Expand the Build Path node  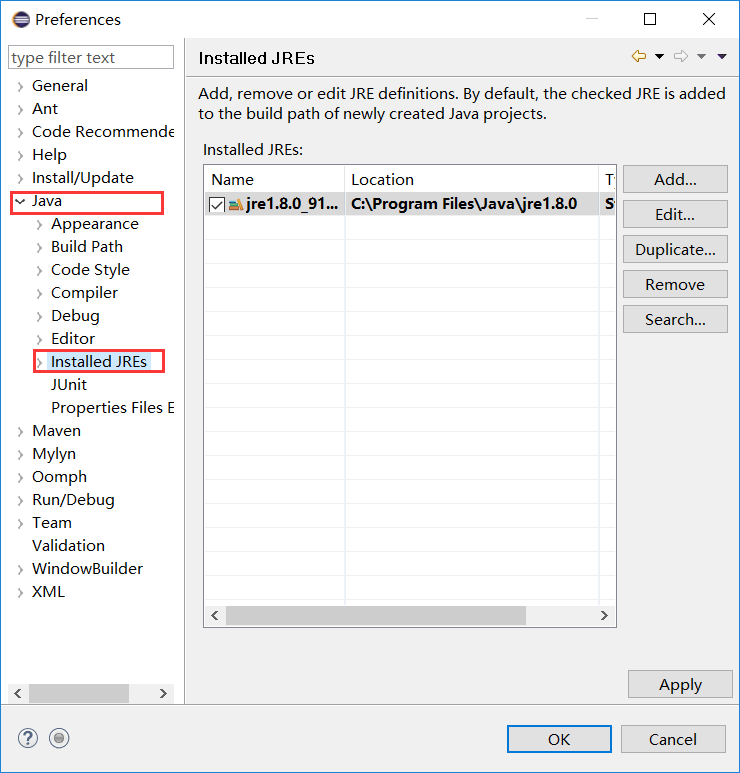(x=39, y=247)
